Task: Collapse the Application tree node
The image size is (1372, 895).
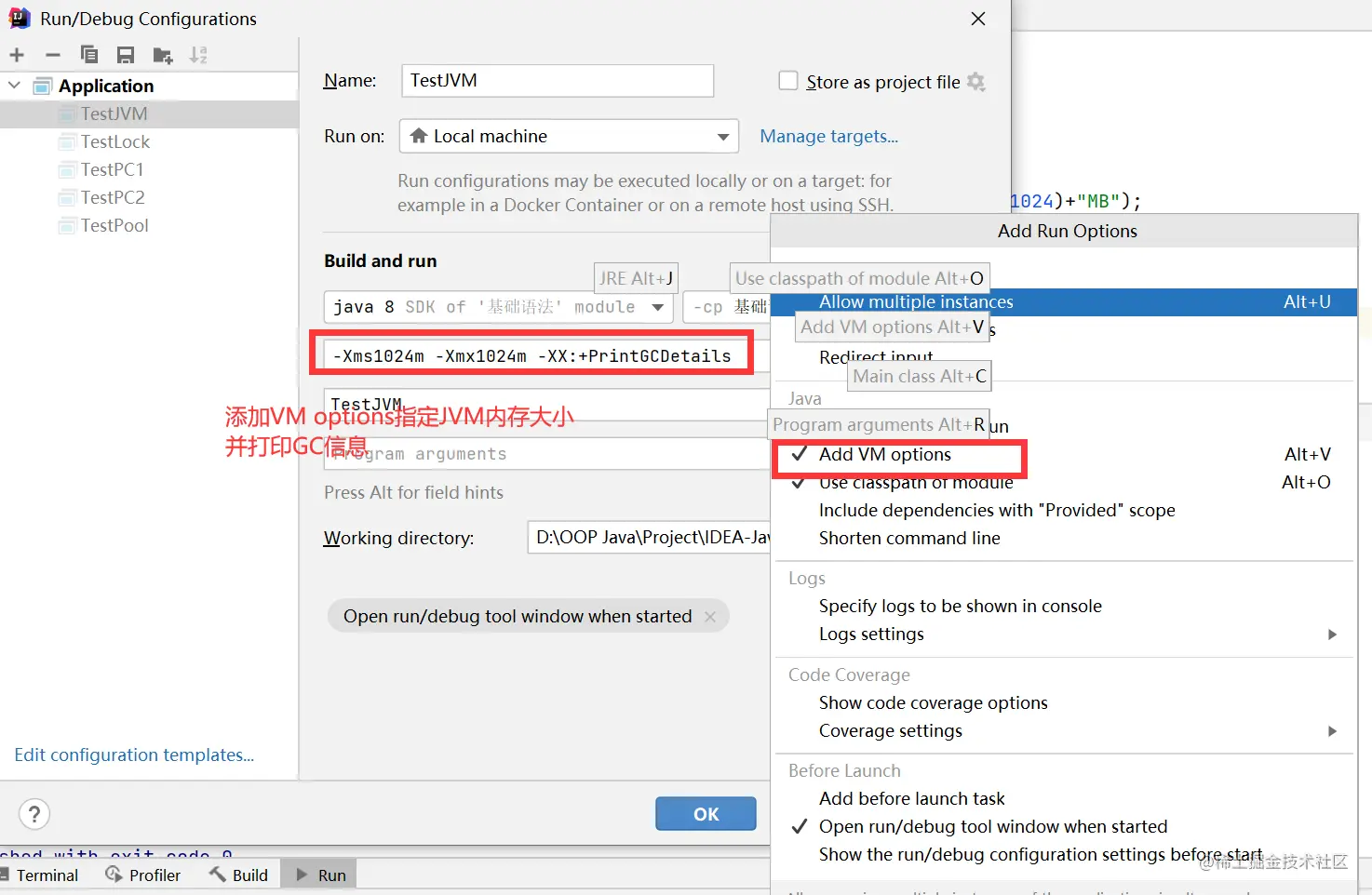Action: coord(15,86)
